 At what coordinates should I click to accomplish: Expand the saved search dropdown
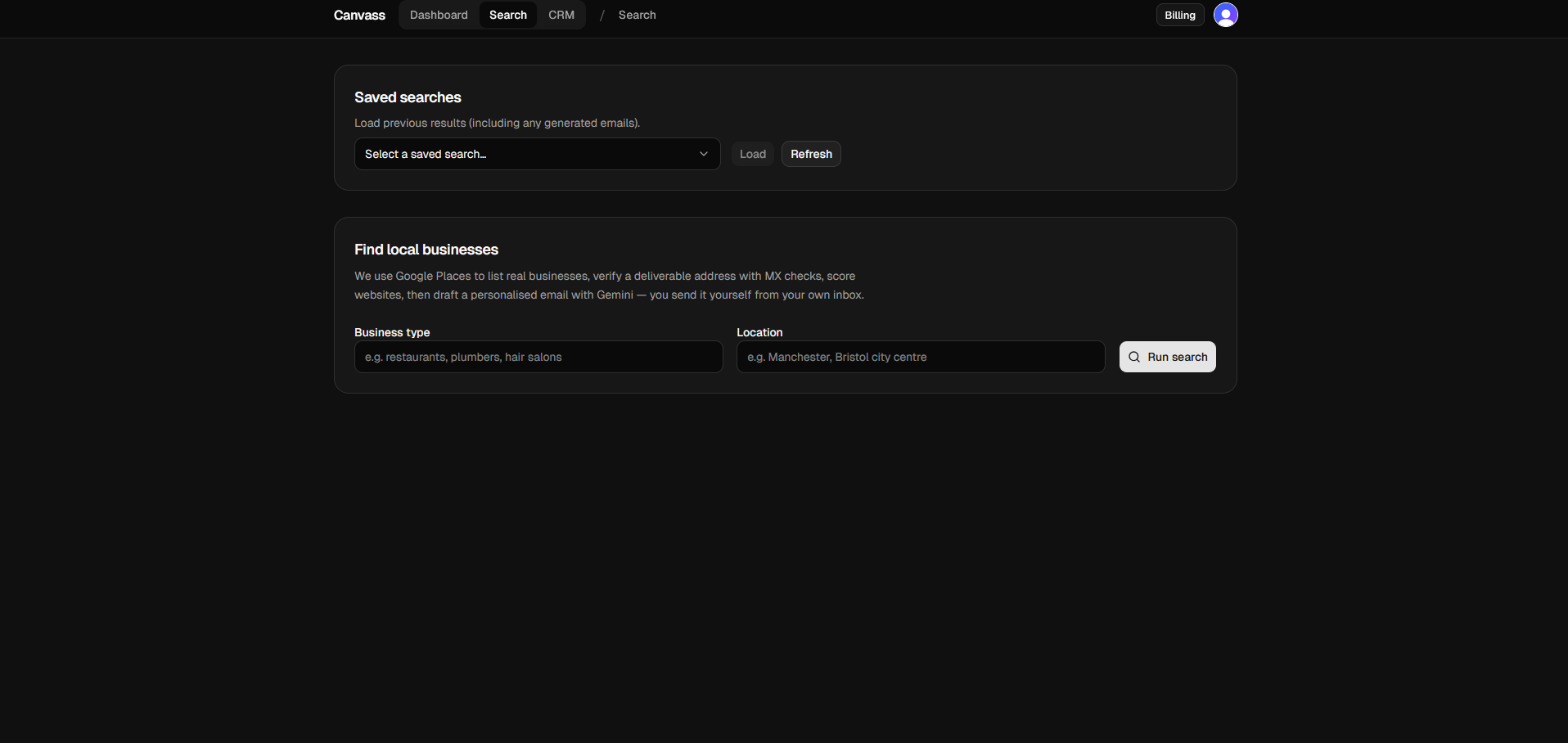(x=537, y=154)
